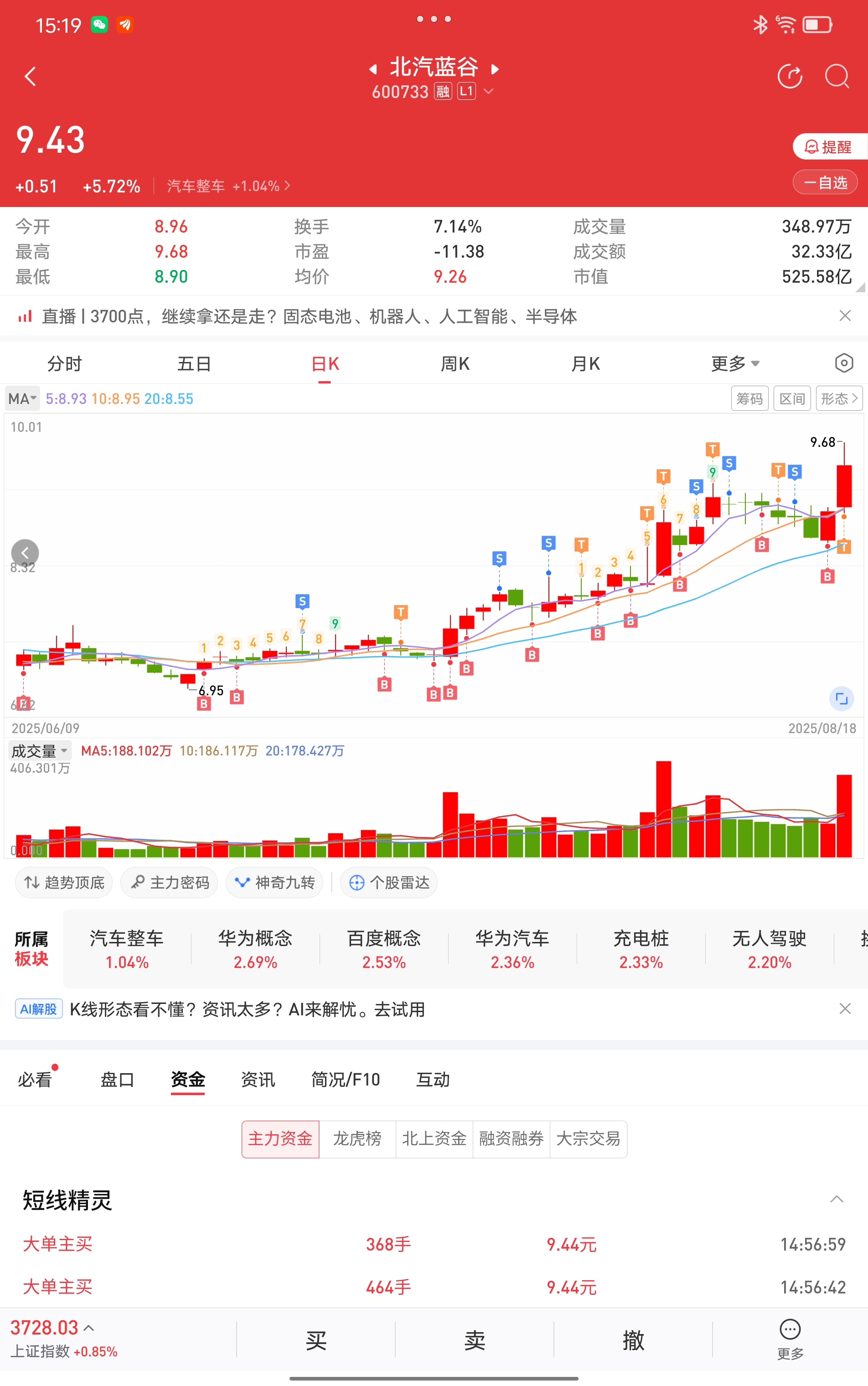Image resolution: width=868 pixels, height=1386 pixels.
Task: Open the 必看 tab
Action: [35, 1080]
